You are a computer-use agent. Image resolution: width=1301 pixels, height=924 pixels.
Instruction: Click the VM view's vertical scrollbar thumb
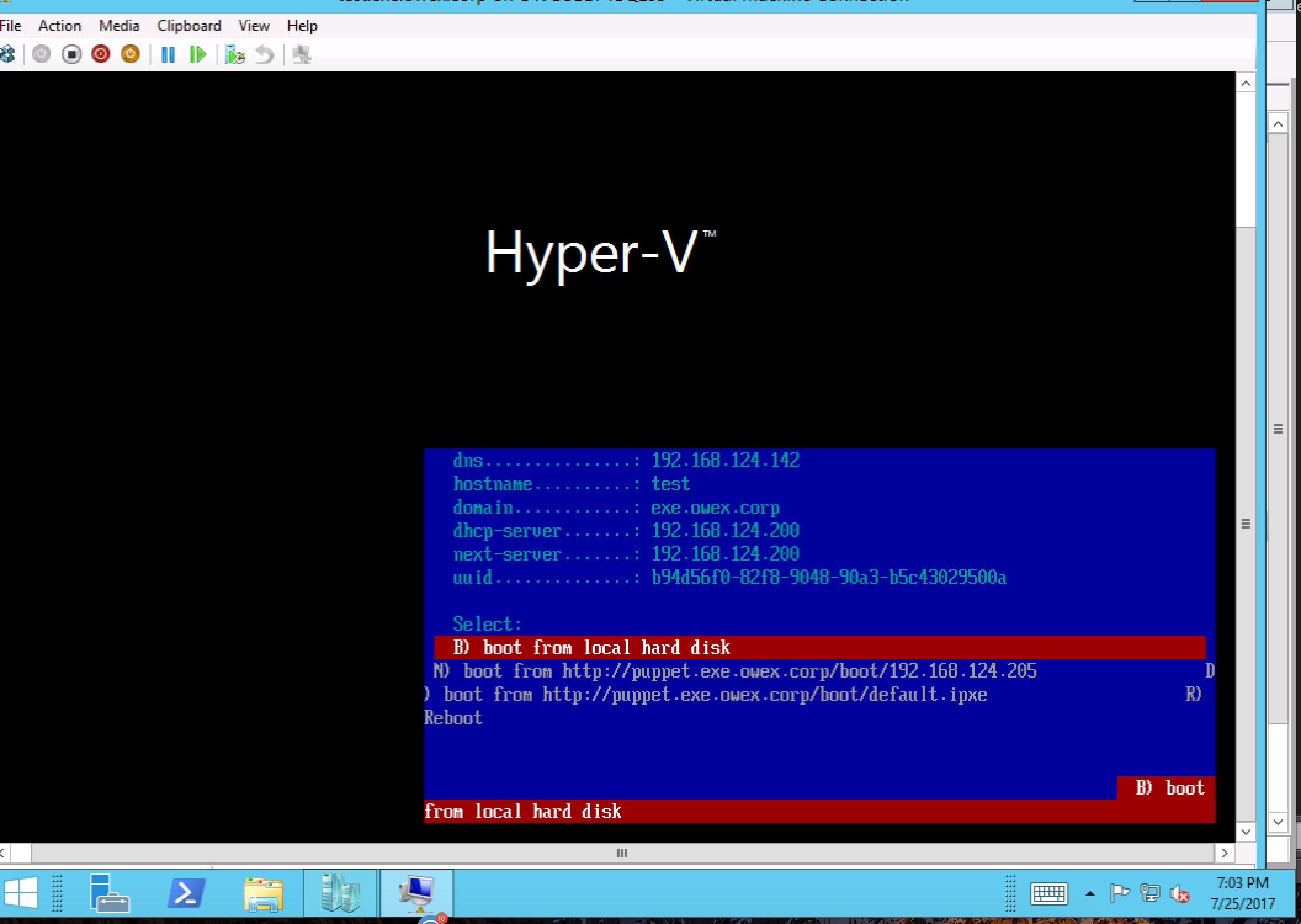coord(1246,524)
